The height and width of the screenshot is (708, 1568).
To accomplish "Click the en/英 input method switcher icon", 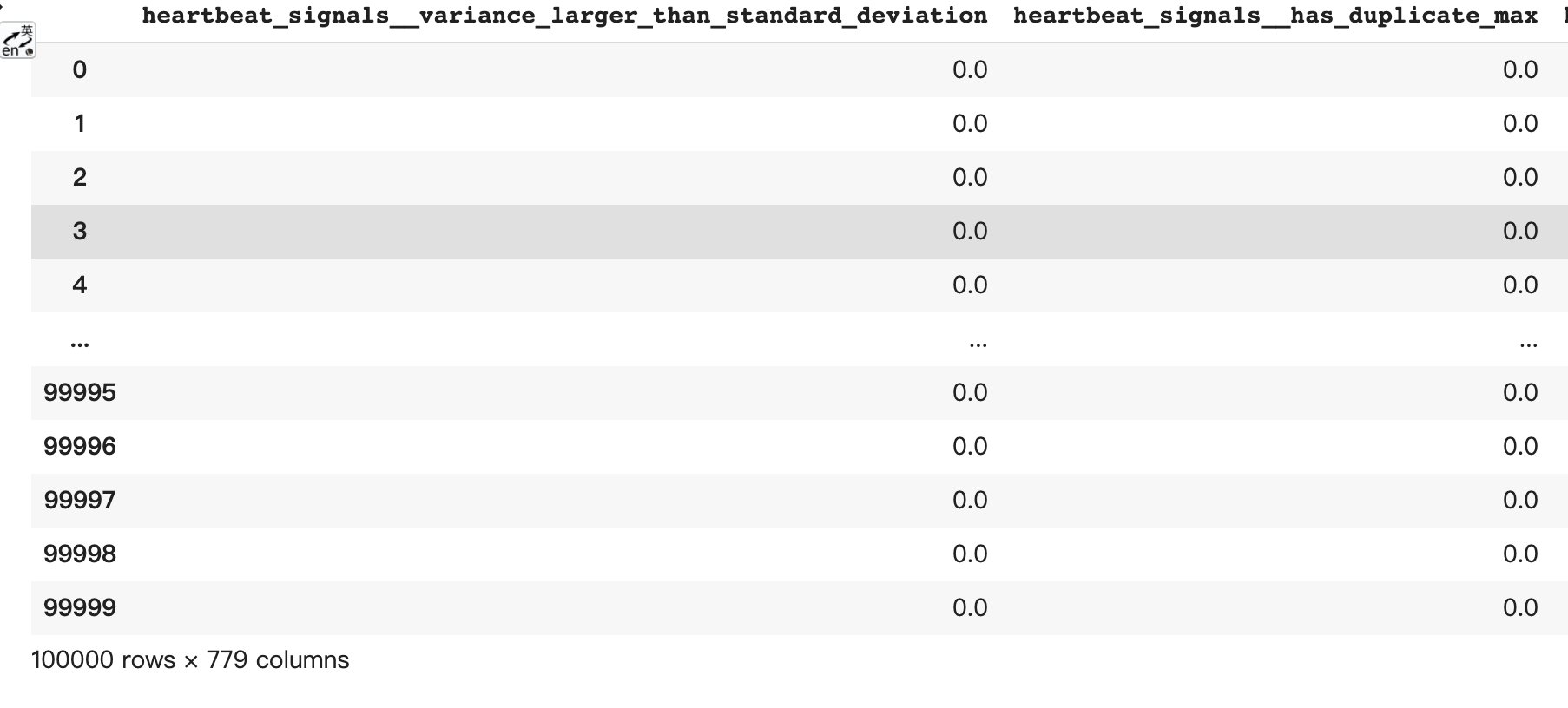I will click(x=18, y=41).
